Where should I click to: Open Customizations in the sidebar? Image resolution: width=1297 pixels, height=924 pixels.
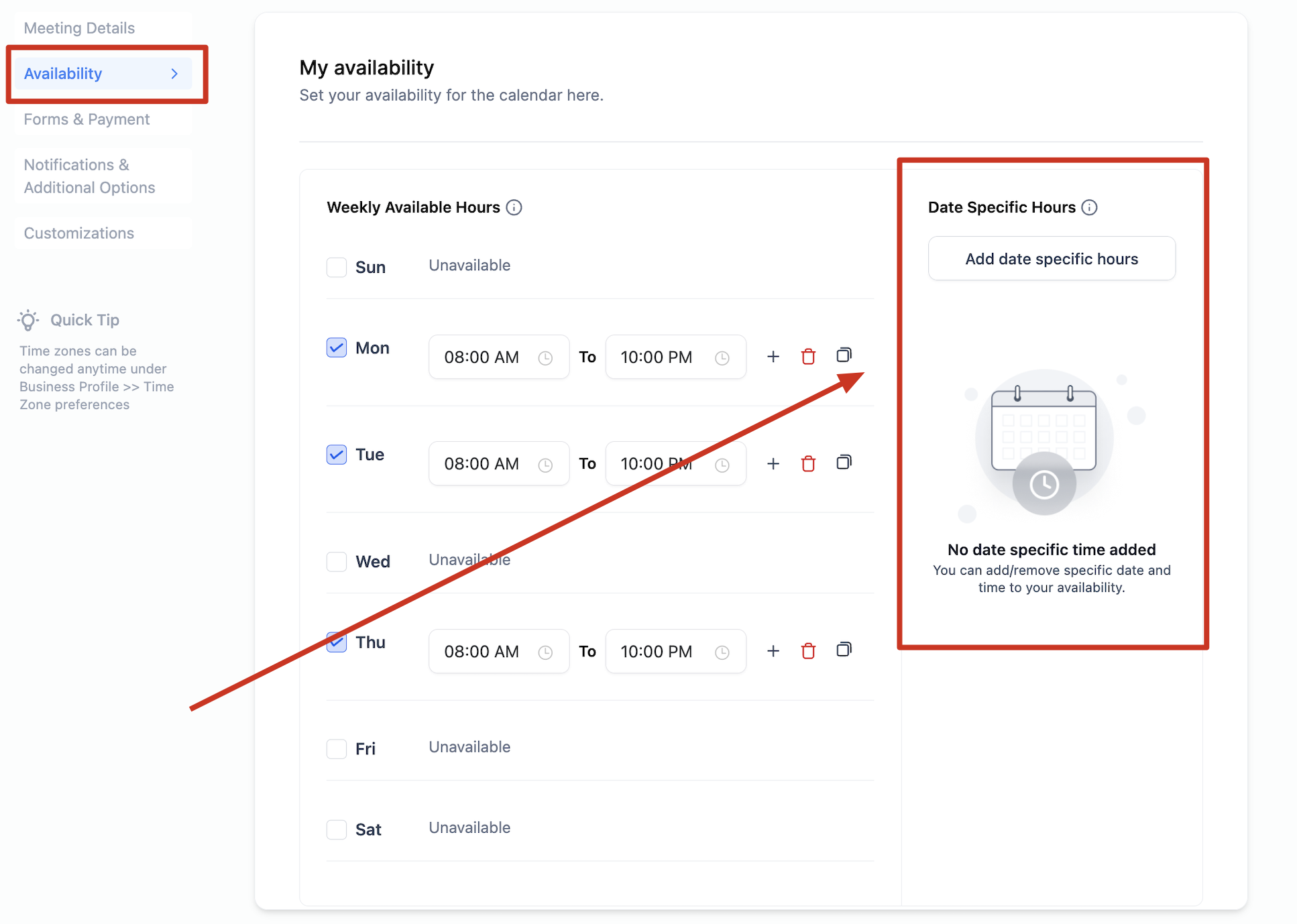click(x=79, y=233)
